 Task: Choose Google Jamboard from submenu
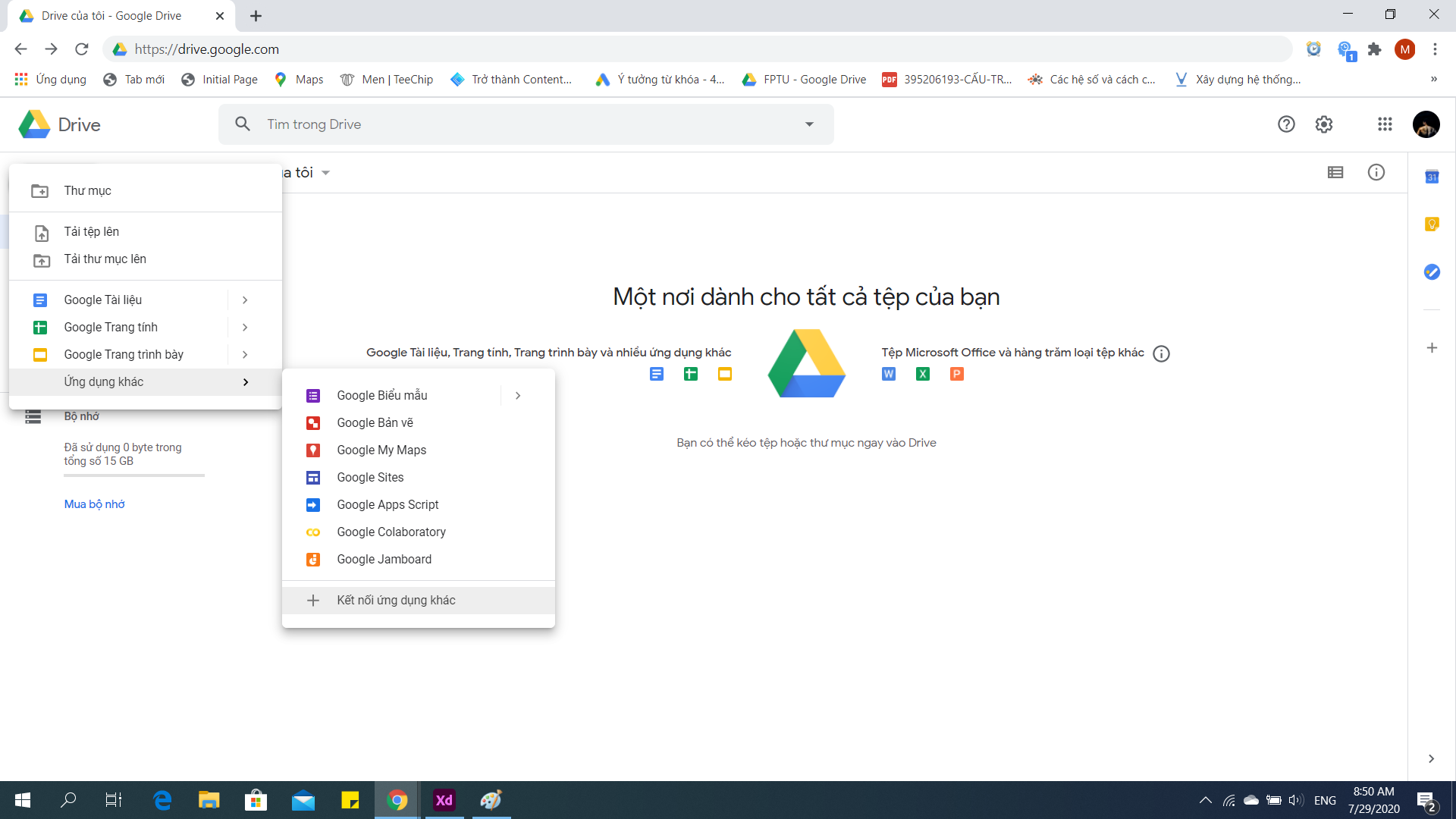[419, 560]
